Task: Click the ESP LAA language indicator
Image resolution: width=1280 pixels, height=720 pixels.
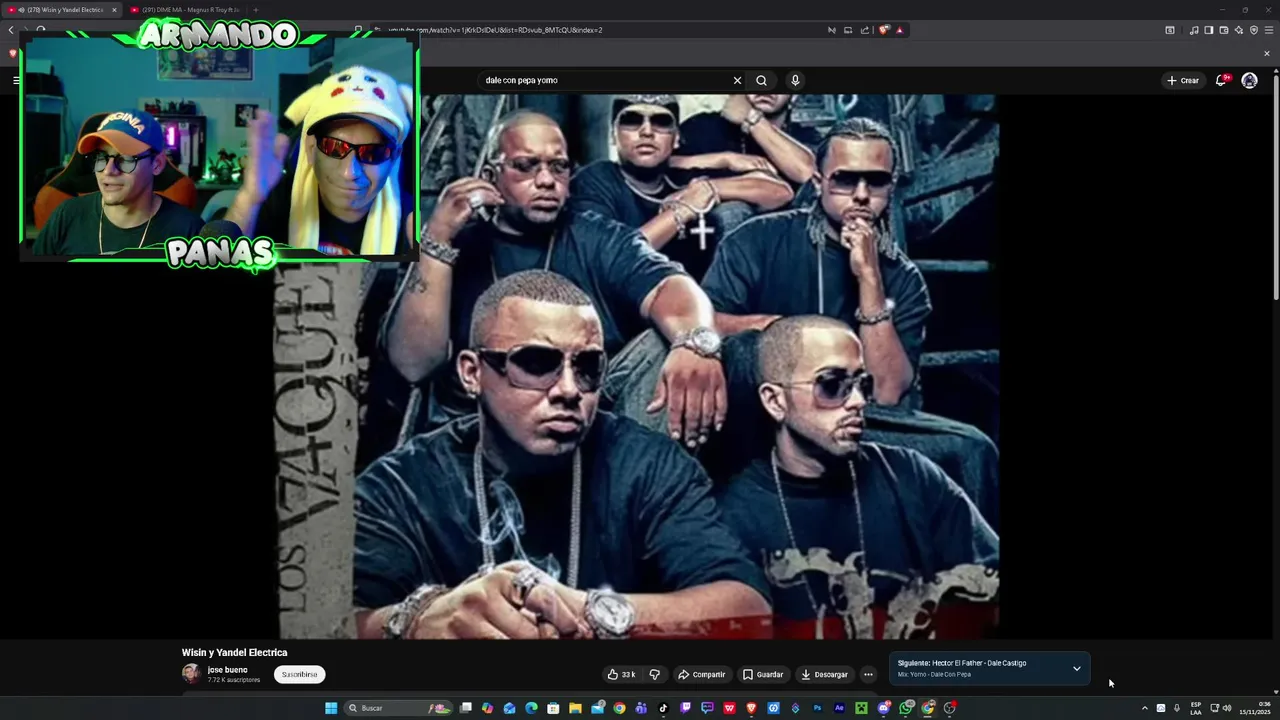Action: coord(1196,708)
